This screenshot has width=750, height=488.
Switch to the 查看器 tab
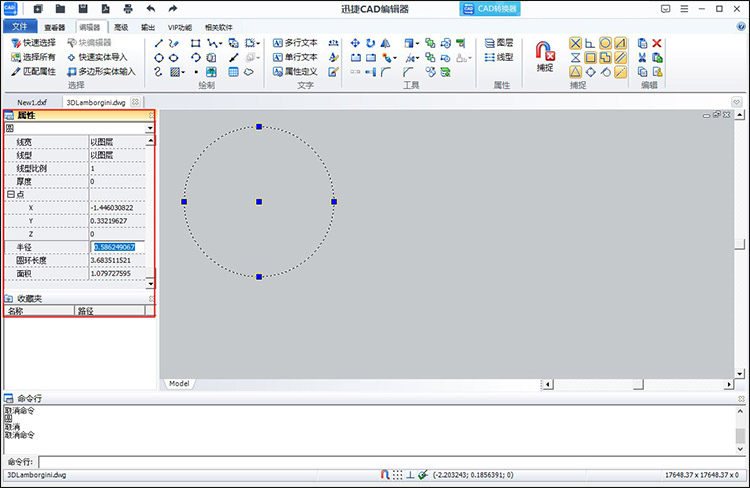click(55, 27)
